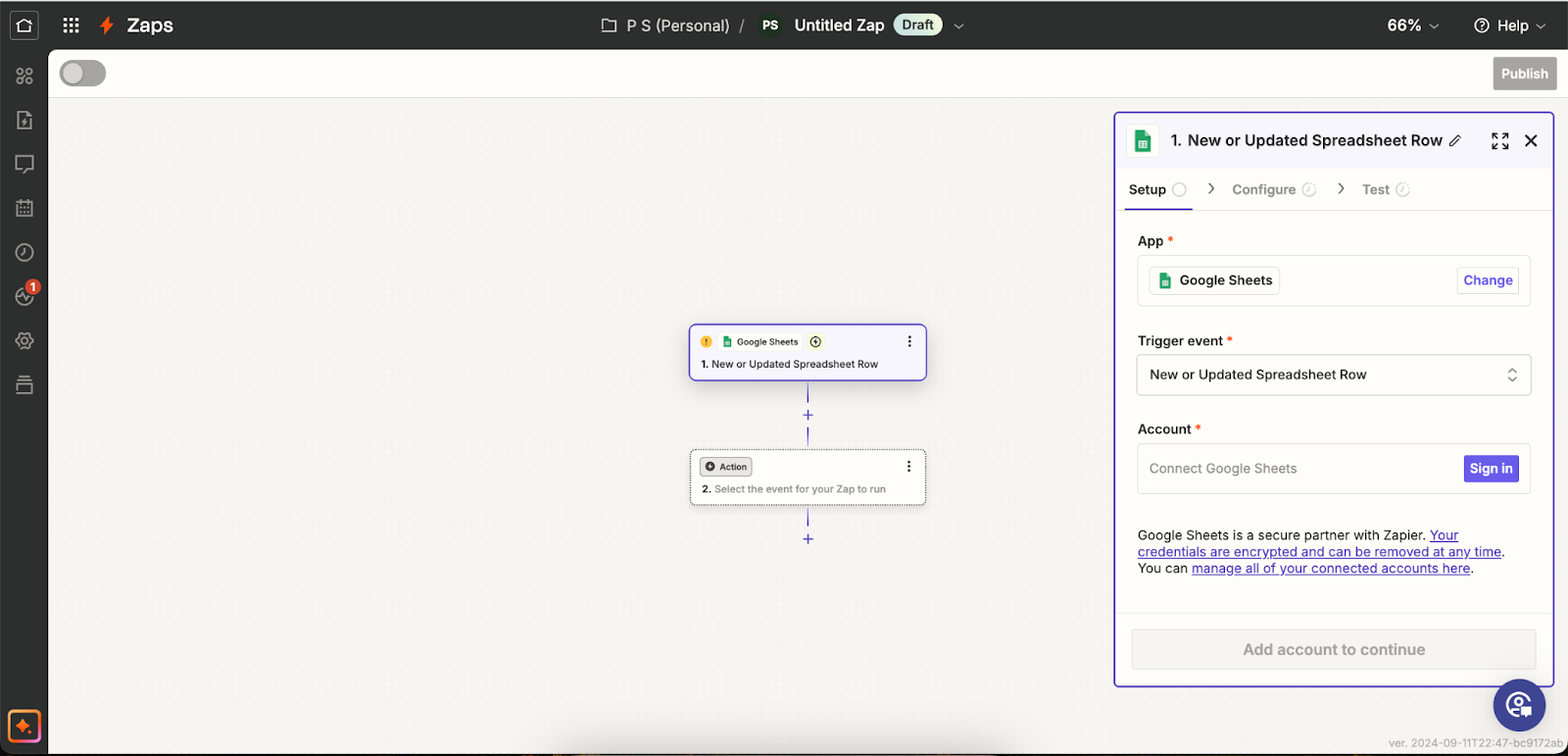Click the Untitled Zap title
The width and height of the screenshot is (1568, 756).
(839, 25)
